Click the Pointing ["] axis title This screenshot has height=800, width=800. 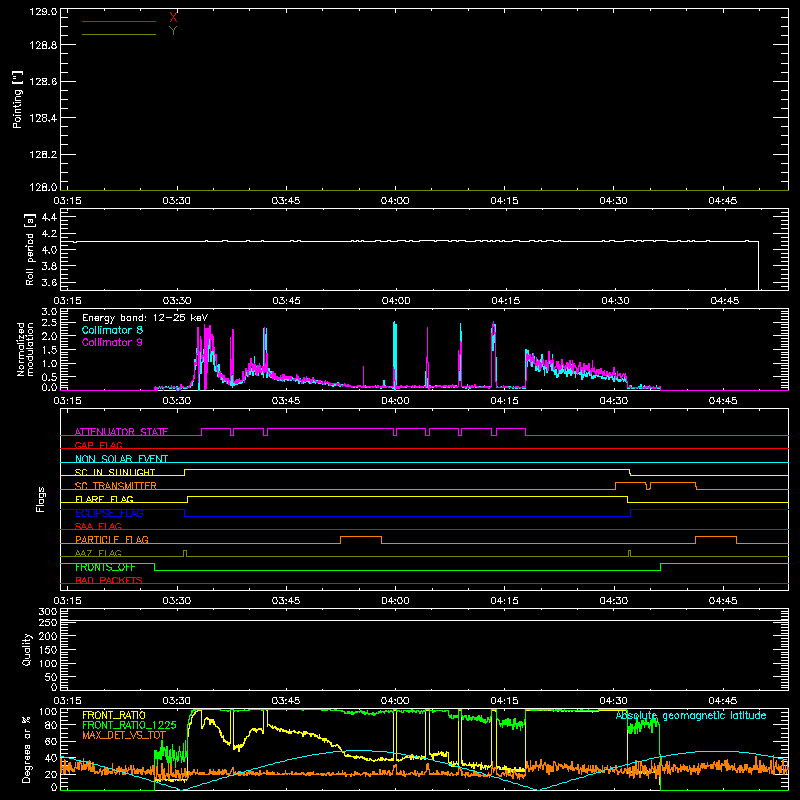(x=18, y=99)
